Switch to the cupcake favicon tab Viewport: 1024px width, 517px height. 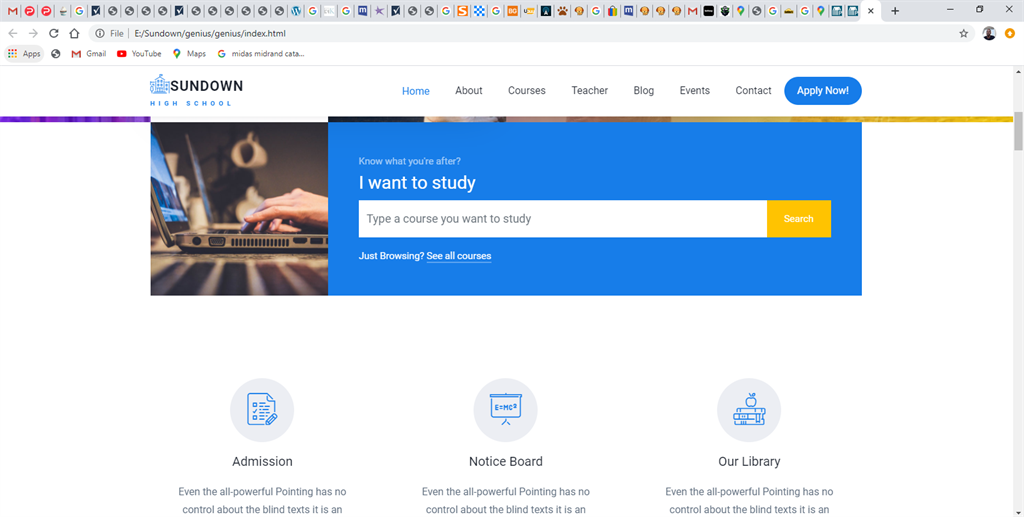63,10
